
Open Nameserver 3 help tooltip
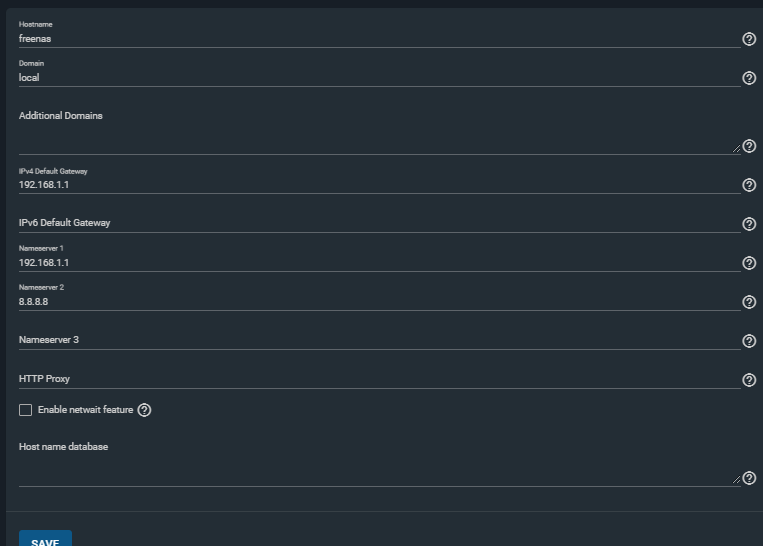[749, 341]
